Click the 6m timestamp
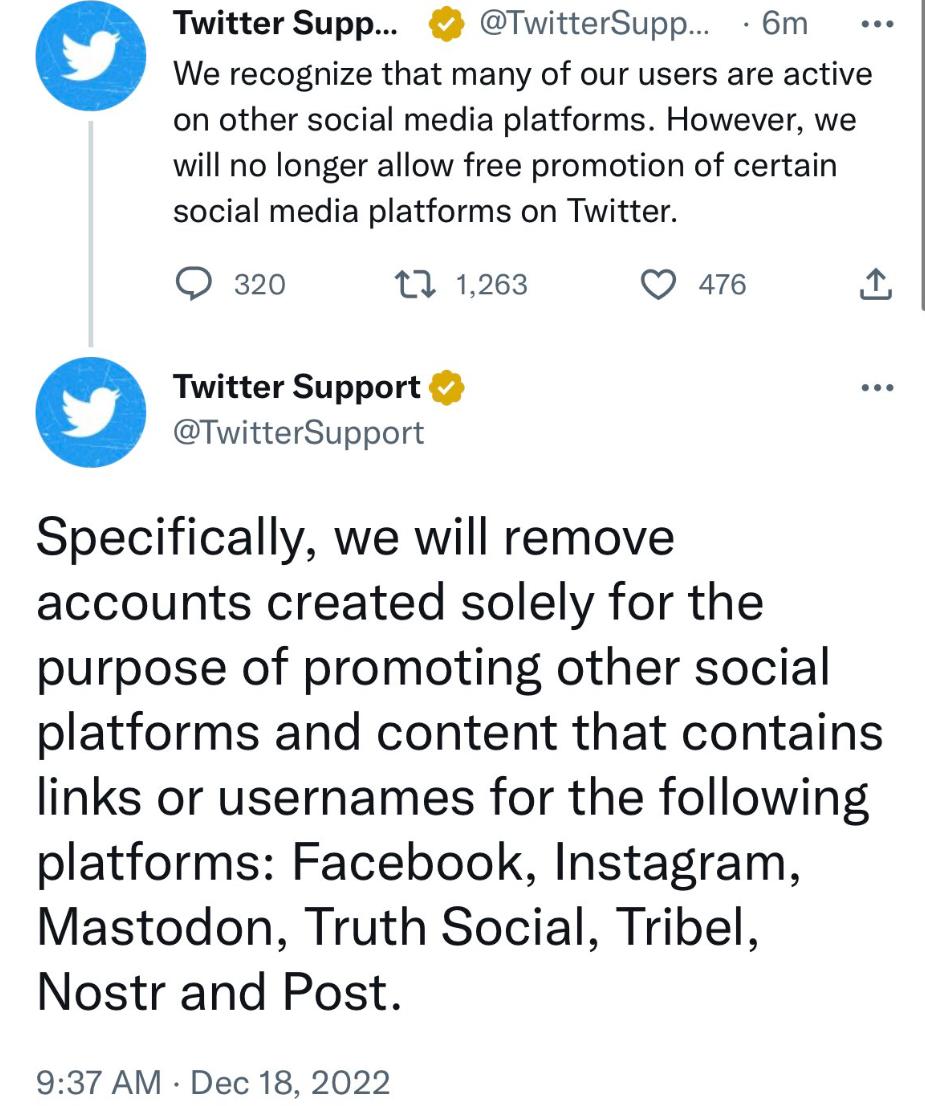The width and height of the screenshot is (925, 1106). tap(783, 24)
